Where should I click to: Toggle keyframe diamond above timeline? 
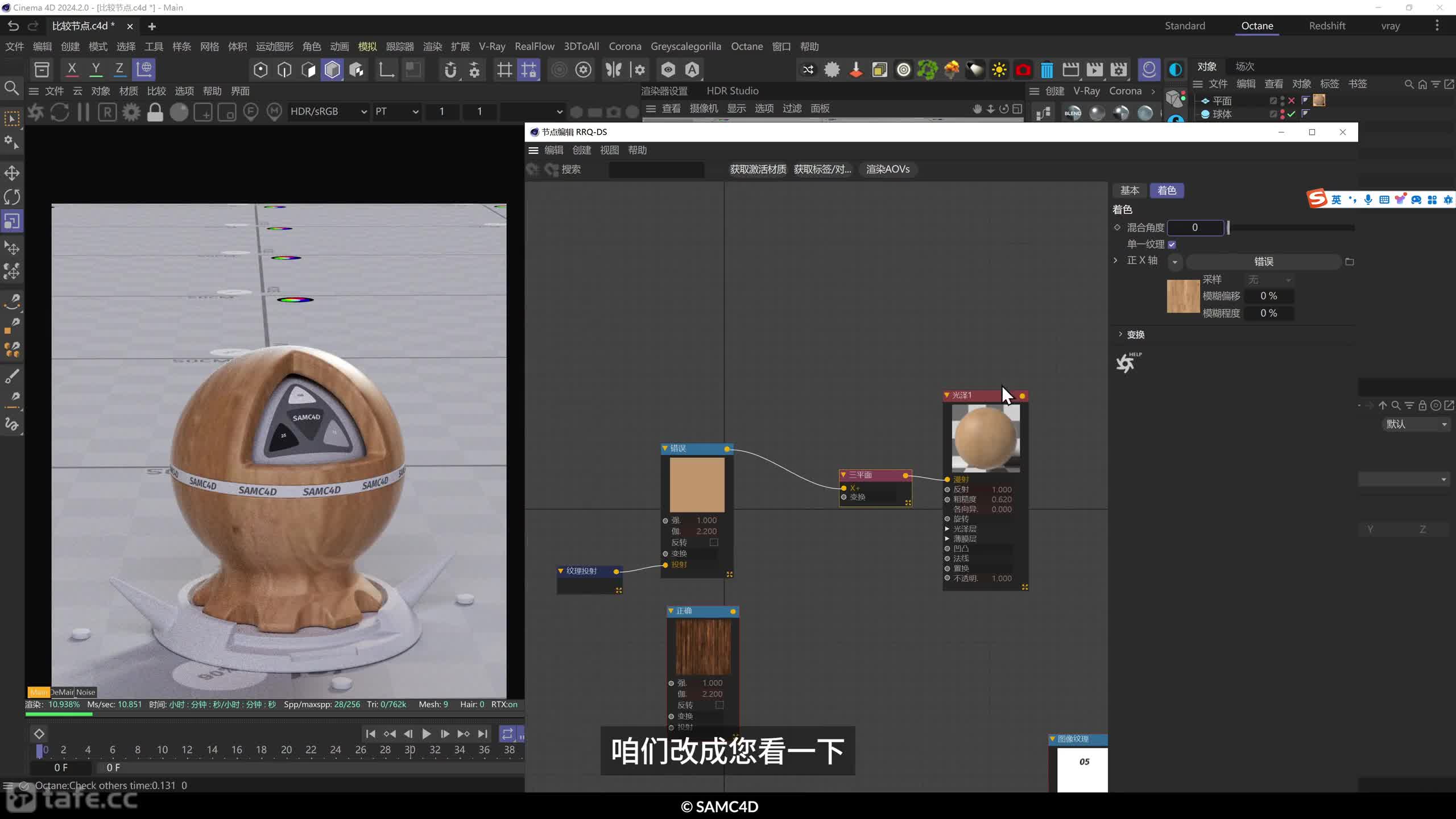coord(39,734)
